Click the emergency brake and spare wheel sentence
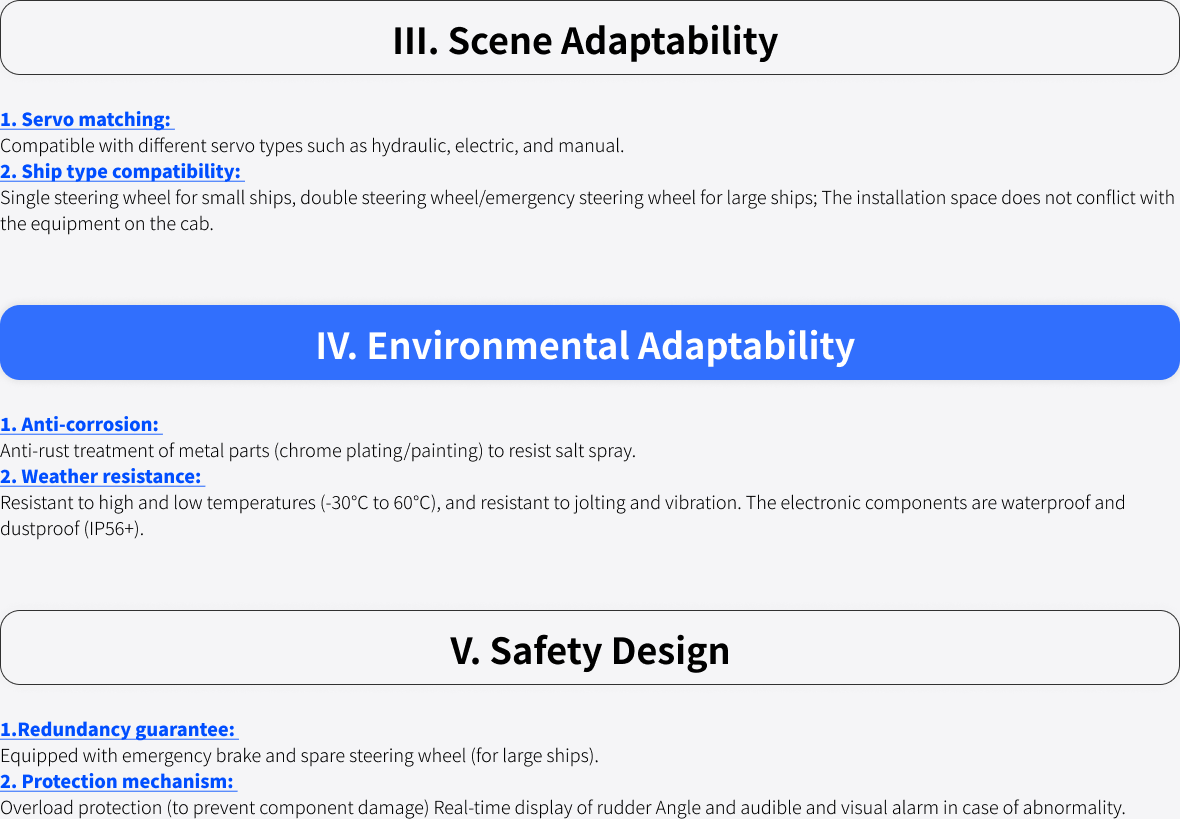The width and height of the screenshot is (1180, 819). 300,756
